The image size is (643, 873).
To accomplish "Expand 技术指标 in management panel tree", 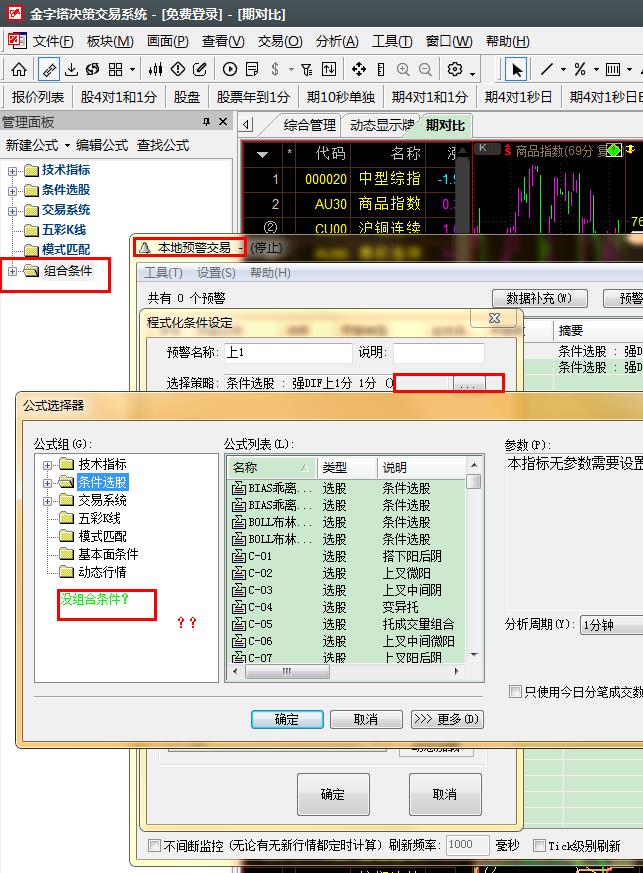I will point(12,171).
